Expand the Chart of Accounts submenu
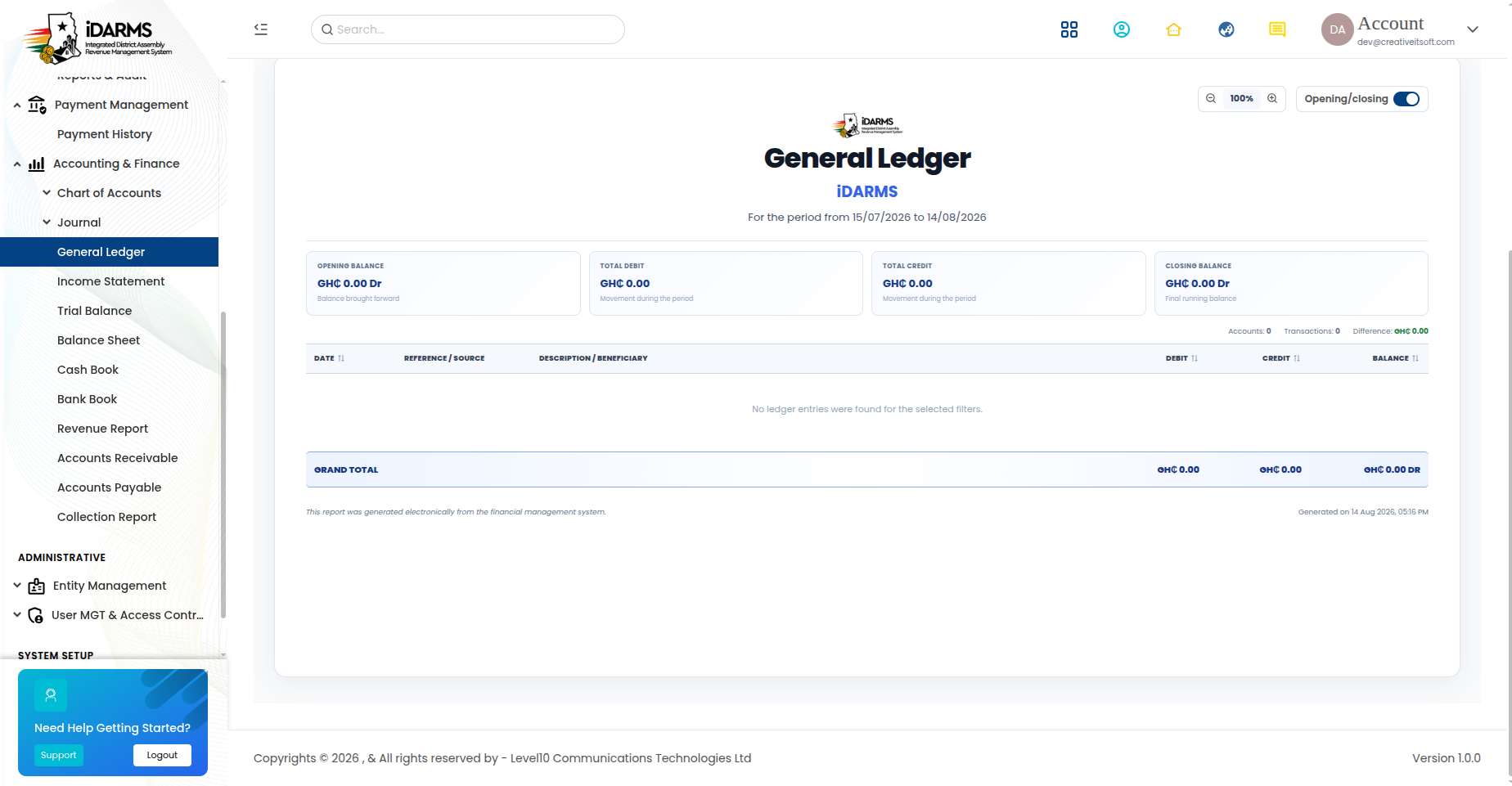This screenshot has width=1512, height=786. (x=47, y=193)
